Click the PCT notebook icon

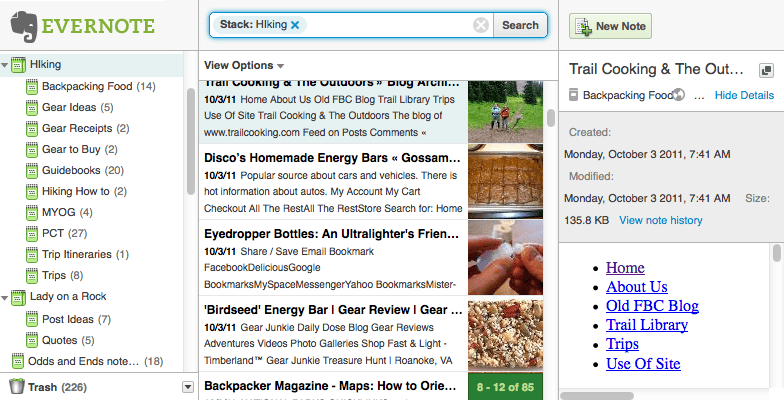(x=32, y=234)
